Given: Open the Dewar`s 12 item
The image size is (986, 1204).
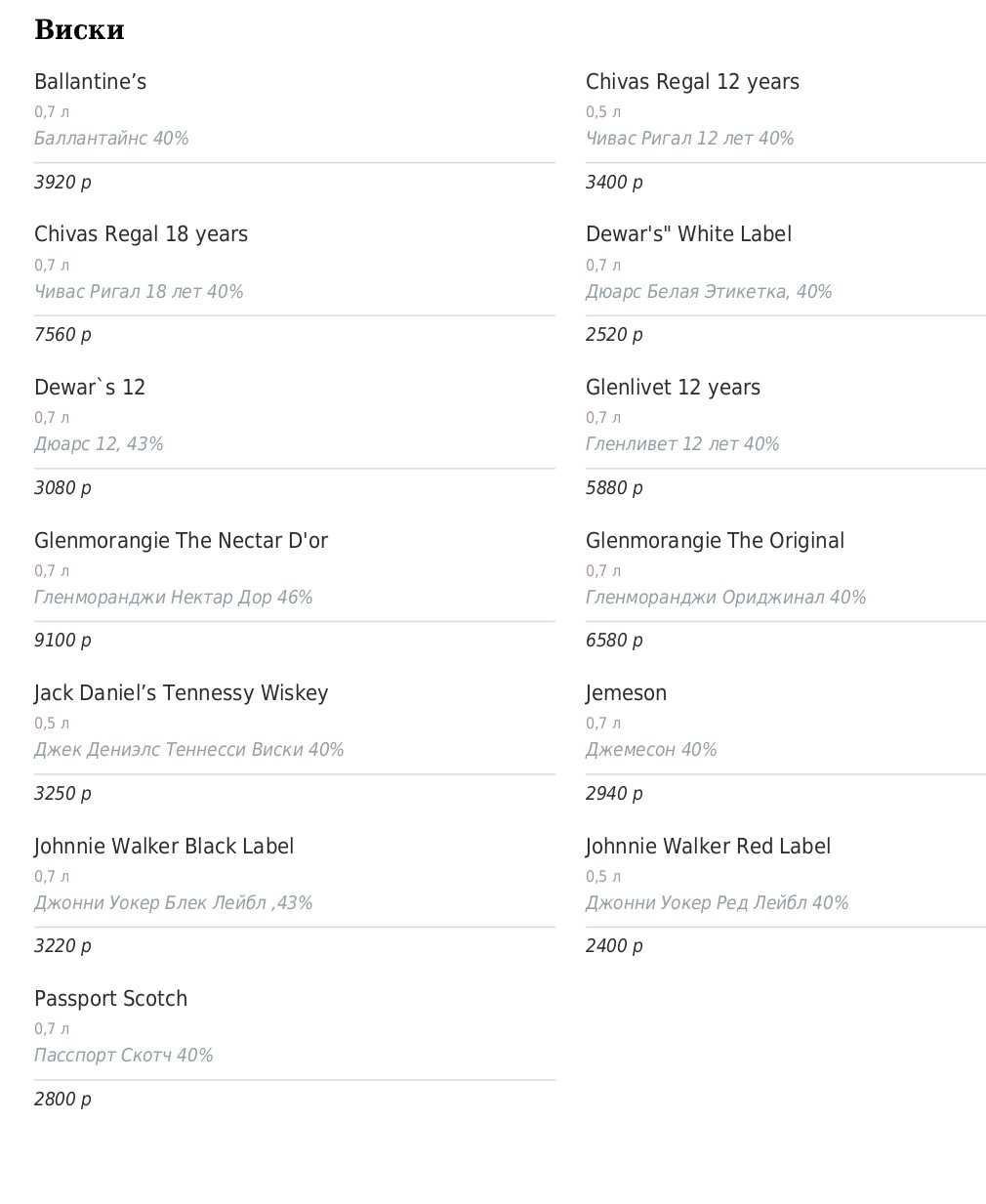Looking at the screenshot, I should coord(90,388).
